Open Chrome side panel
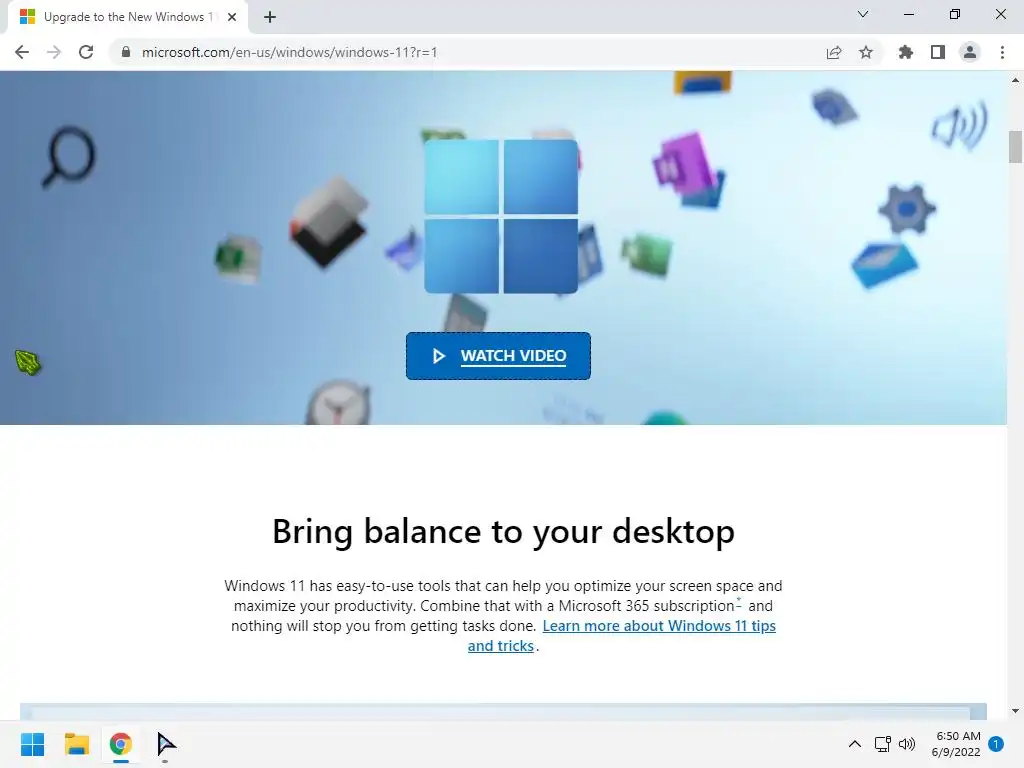 point(938,52)
